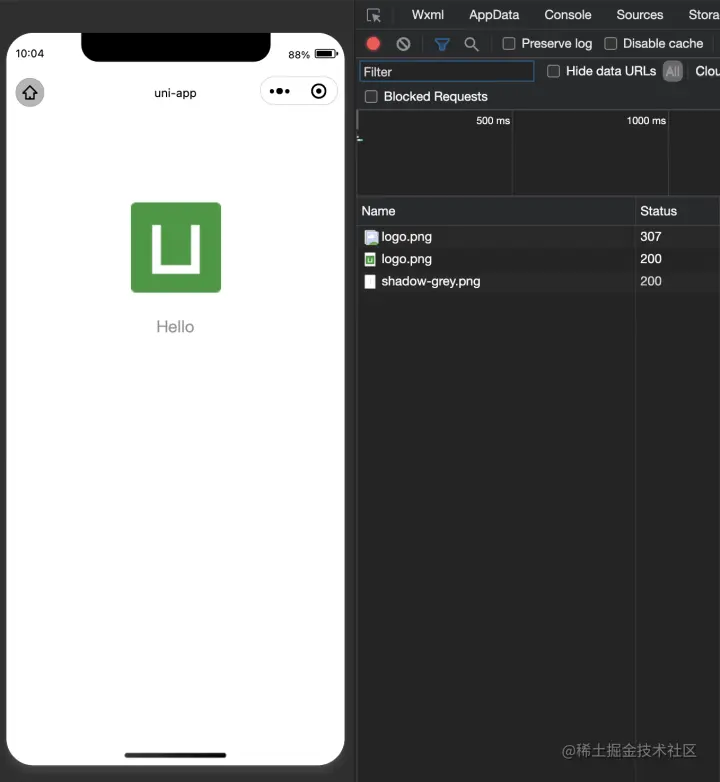Click the uni-app title in simulator

pyautogui.click(x=175, y=93)
